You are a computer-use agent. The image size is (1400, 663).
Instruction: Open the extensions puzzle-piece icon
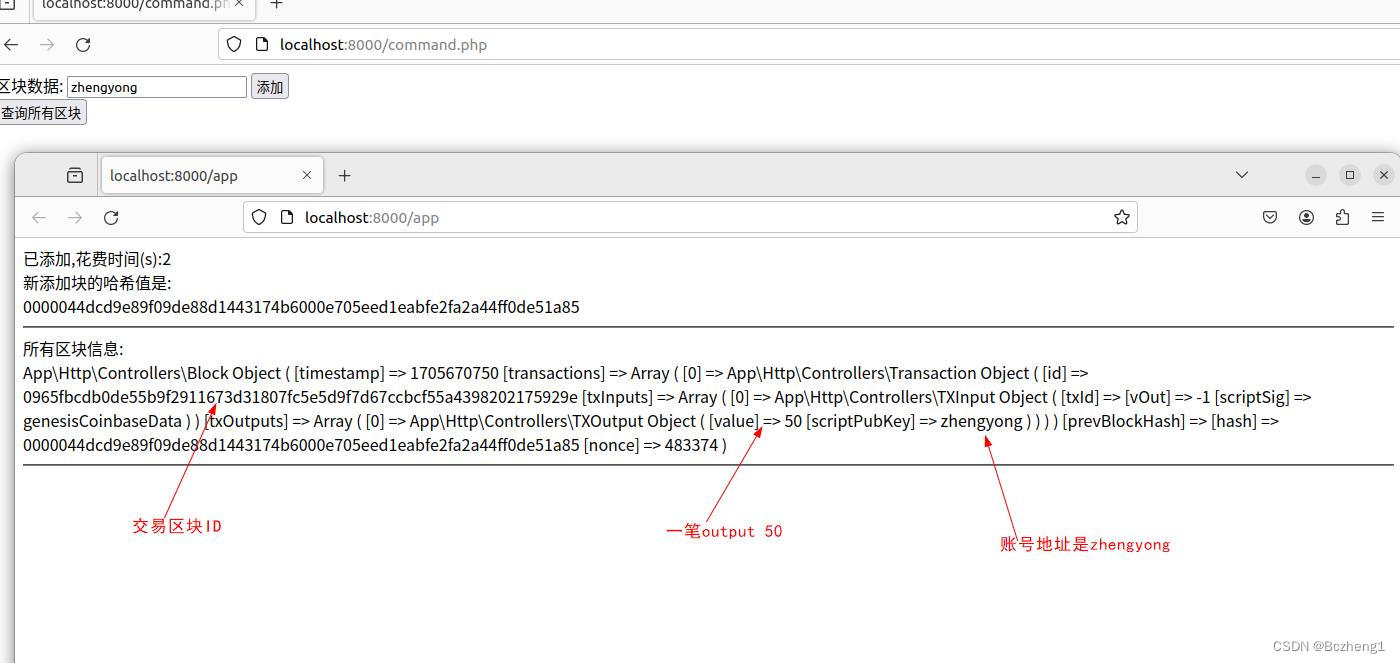point(1342,217)
